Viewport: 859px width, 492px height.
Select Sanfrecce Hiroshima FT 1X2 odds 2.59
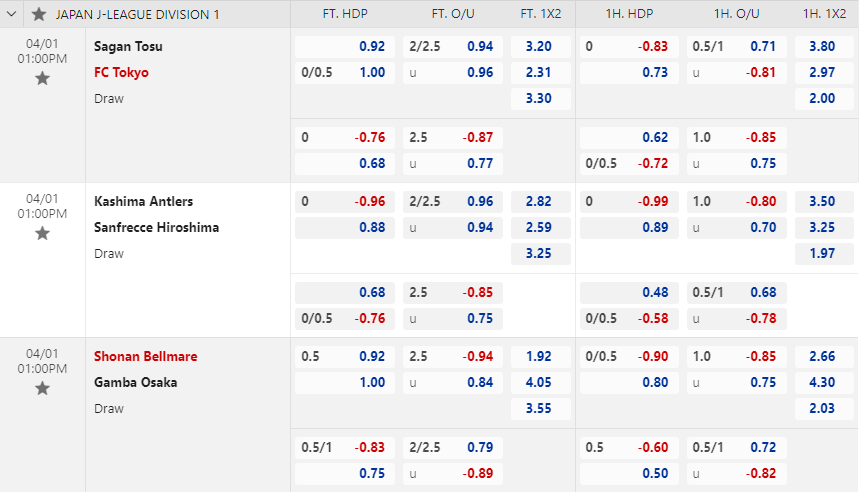tap(540, 227)
